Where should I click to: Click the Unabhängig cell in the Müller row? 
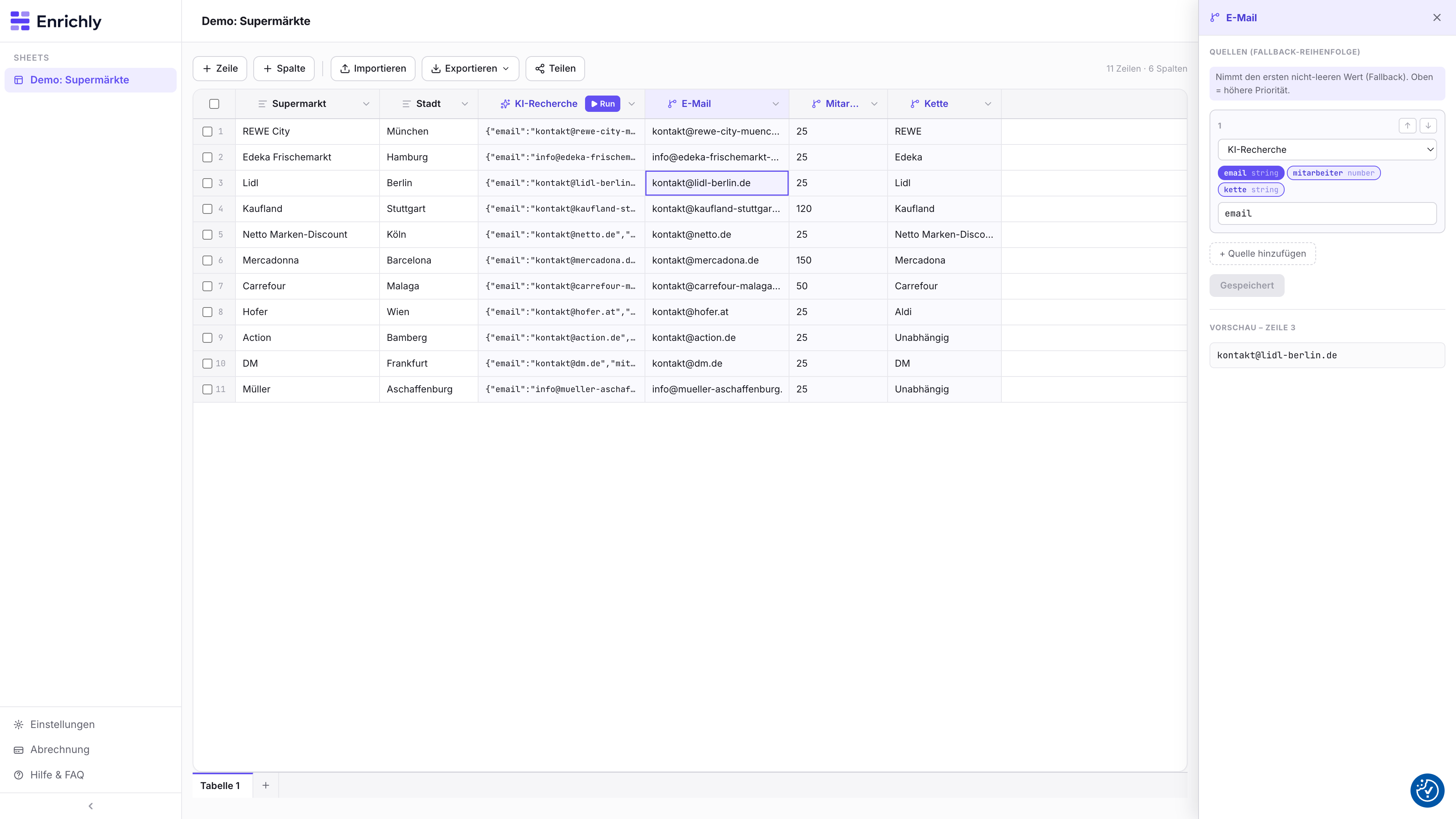pyautogui.click(x=944, y=389)
